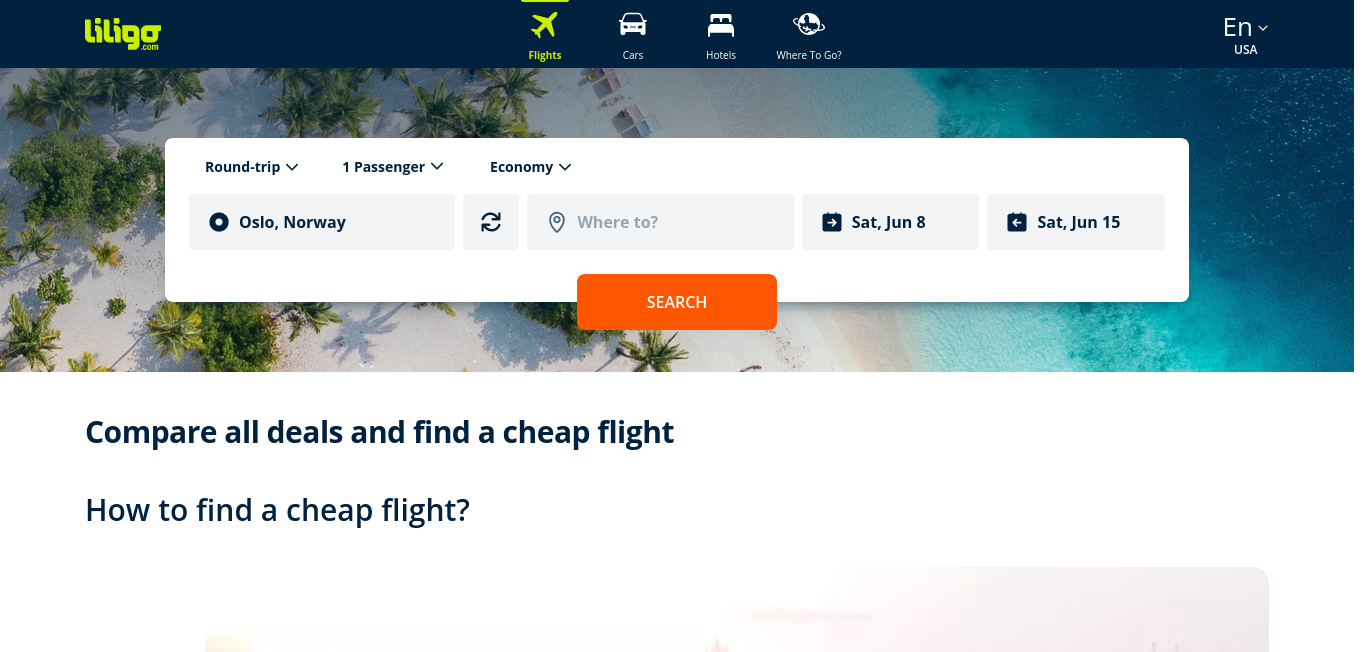Open the 1 Passenger dropdown
The image size is (1366, 652).
393,167
